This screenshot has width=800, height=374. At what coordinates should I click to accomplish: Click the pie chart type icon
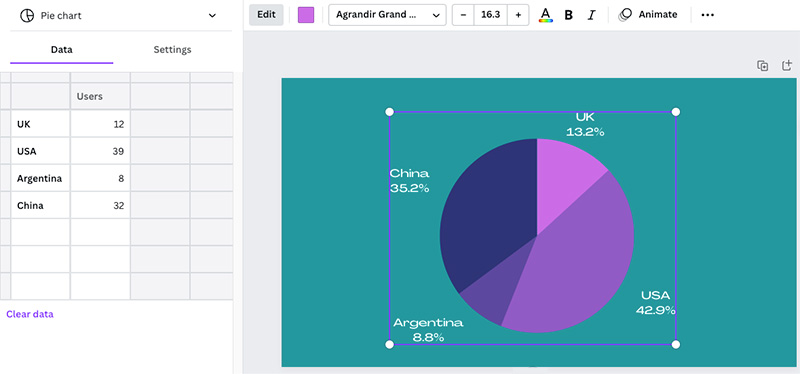tap(27, 16)
